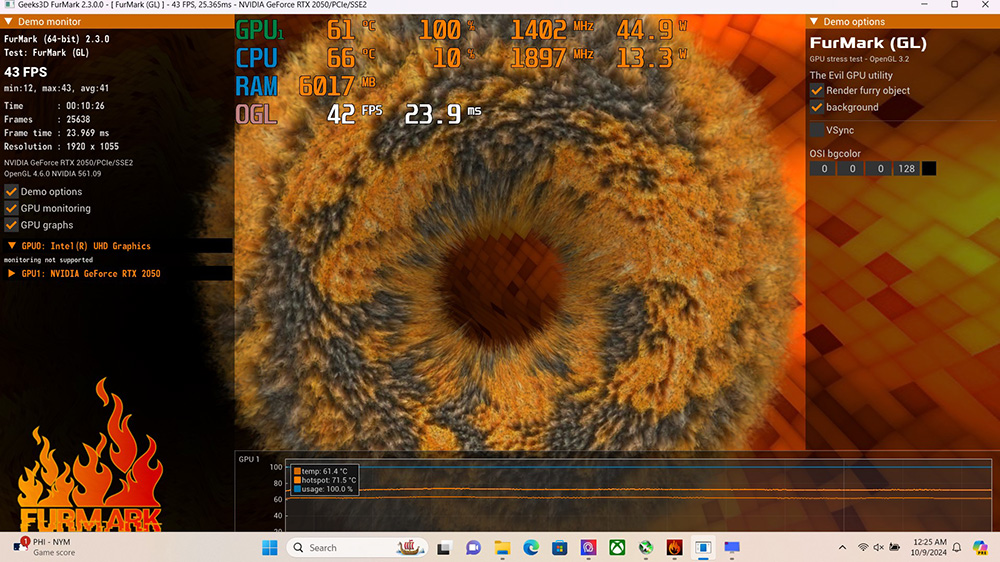Uncheck the GPU graphs checkbox
Screen dimensions: 1000x562
11,225
